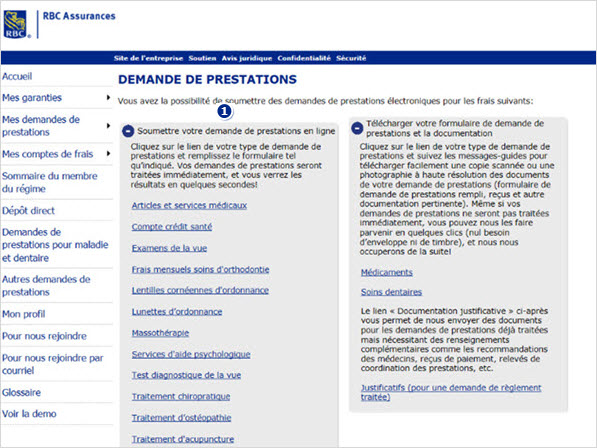Expand the 'Mes garanties' submenu arrow

[108, 97]
